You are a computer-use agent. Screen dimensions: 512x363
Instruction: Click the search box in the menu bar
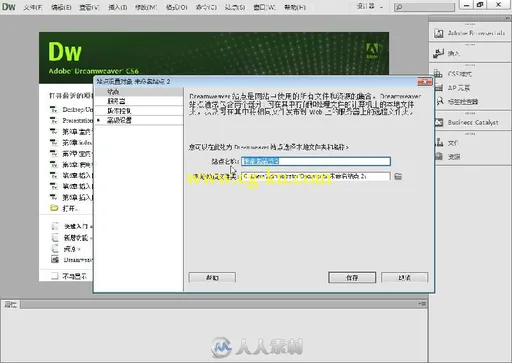424,7
